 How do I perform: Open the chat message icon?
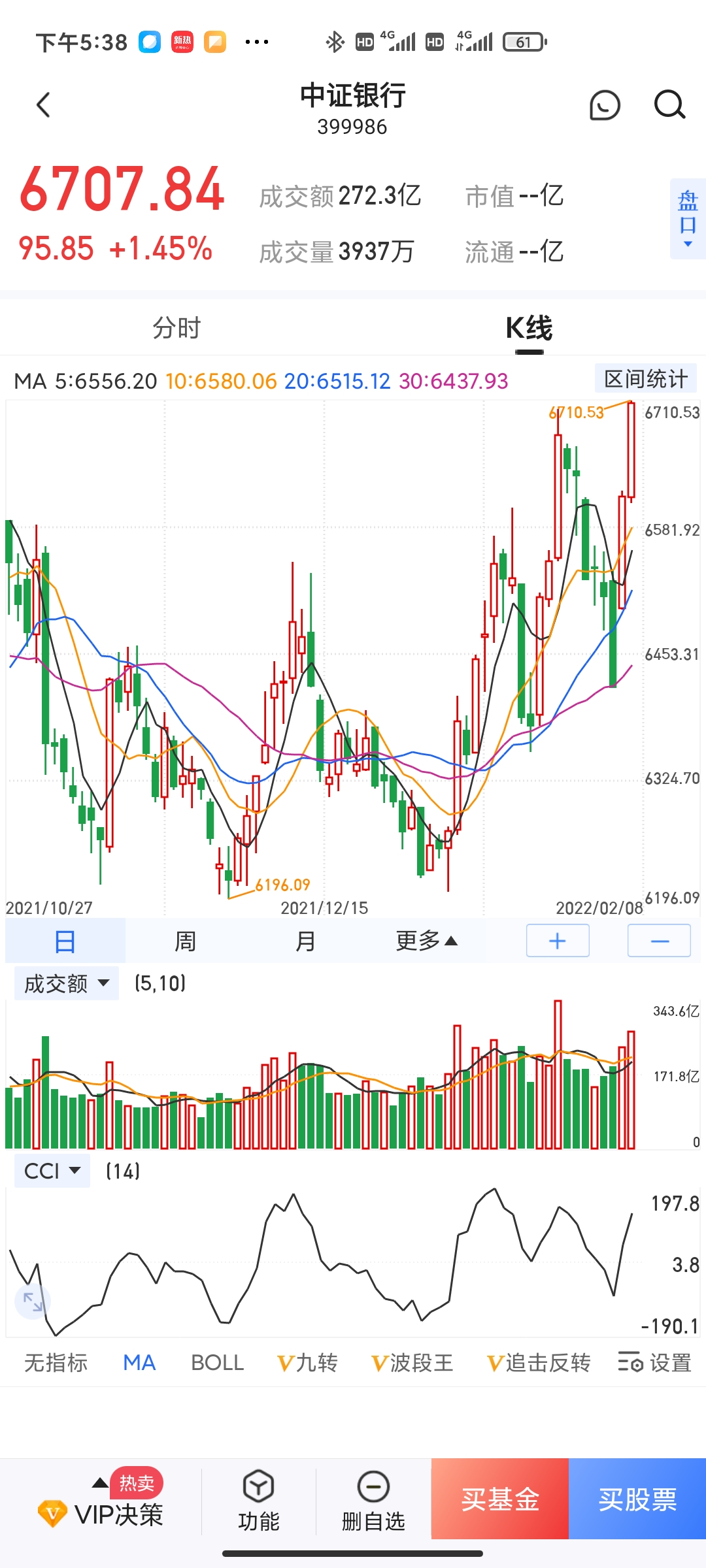click(605, 105)
